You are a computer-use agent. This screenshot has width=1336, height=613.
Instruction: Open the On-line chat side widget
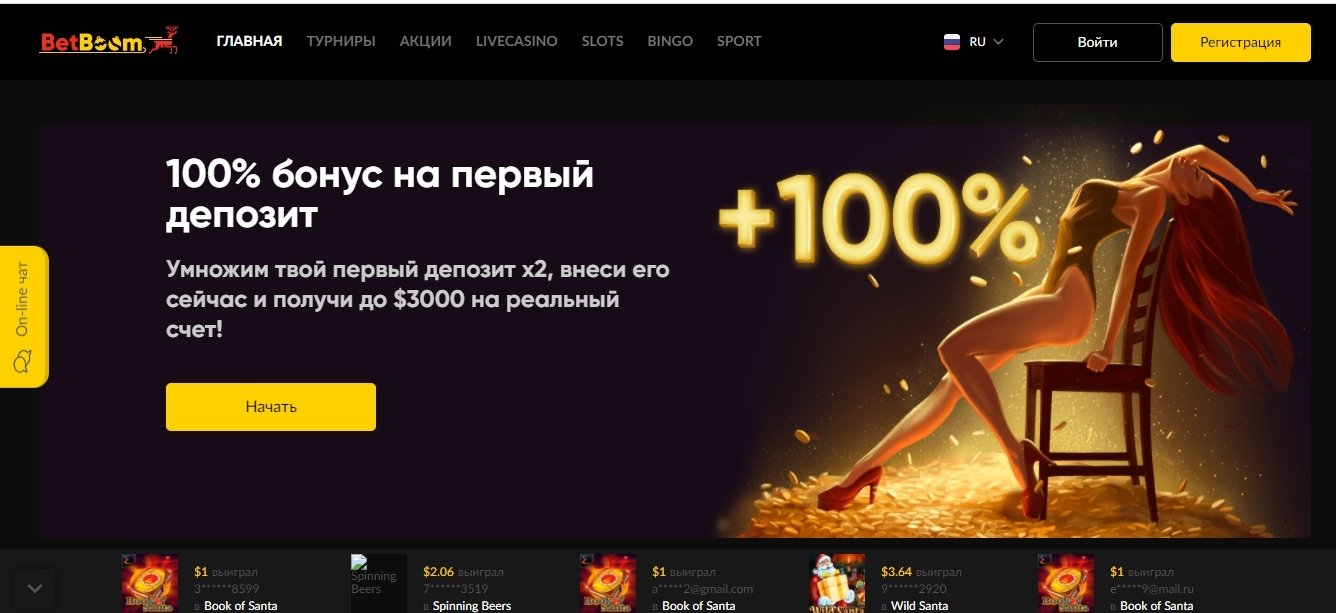(x=24, y=316)
